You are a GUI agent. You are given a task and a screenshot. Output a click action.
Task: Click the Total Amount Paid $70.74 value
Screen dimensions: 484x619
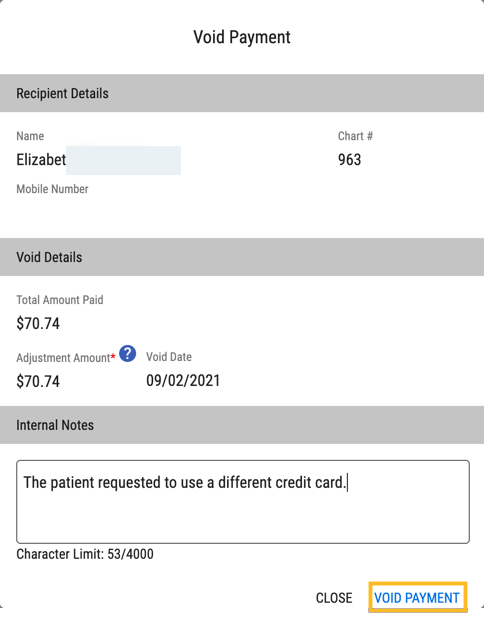coord(38,324)
